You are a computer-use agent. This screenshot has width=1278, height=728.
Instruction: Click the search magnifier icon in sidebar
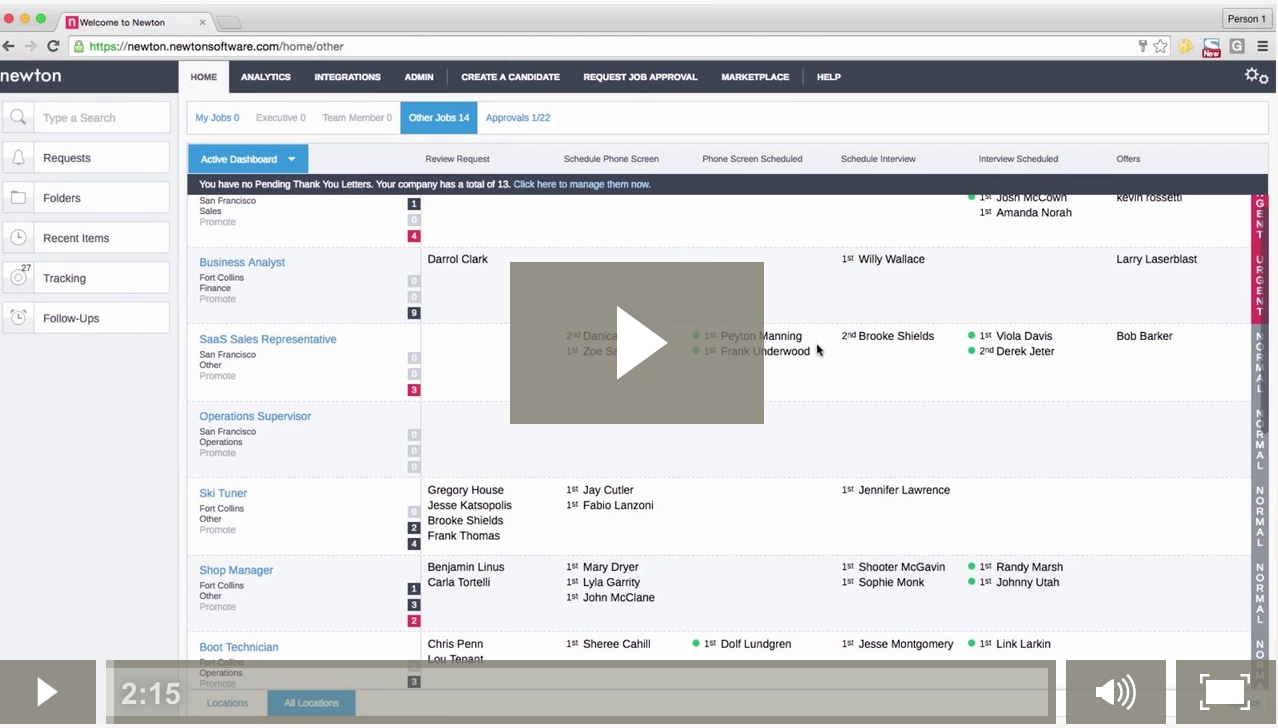(x=18, y=117)
